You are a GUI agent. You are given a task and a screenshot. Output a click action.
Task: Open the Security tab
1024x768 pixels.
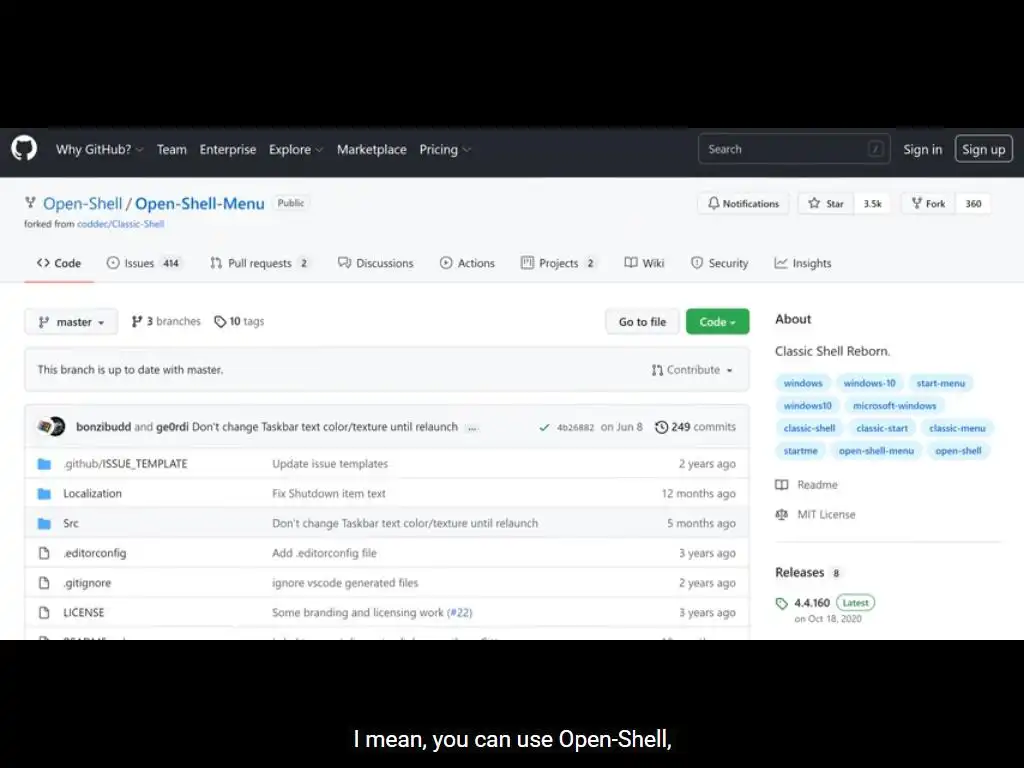(719, 263)
